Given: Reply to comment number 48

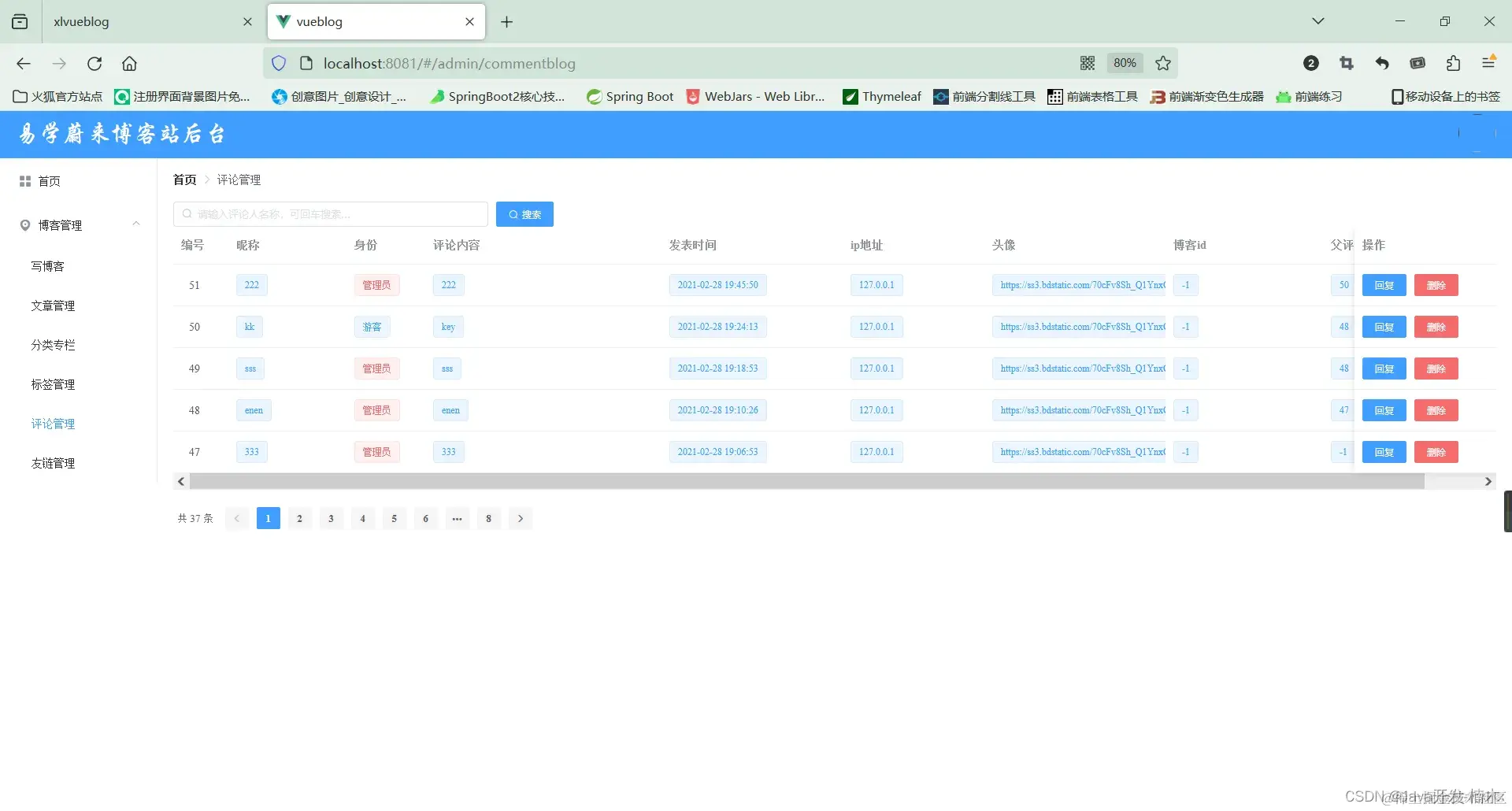Looking at the screenshot, I should point(1384,410).
